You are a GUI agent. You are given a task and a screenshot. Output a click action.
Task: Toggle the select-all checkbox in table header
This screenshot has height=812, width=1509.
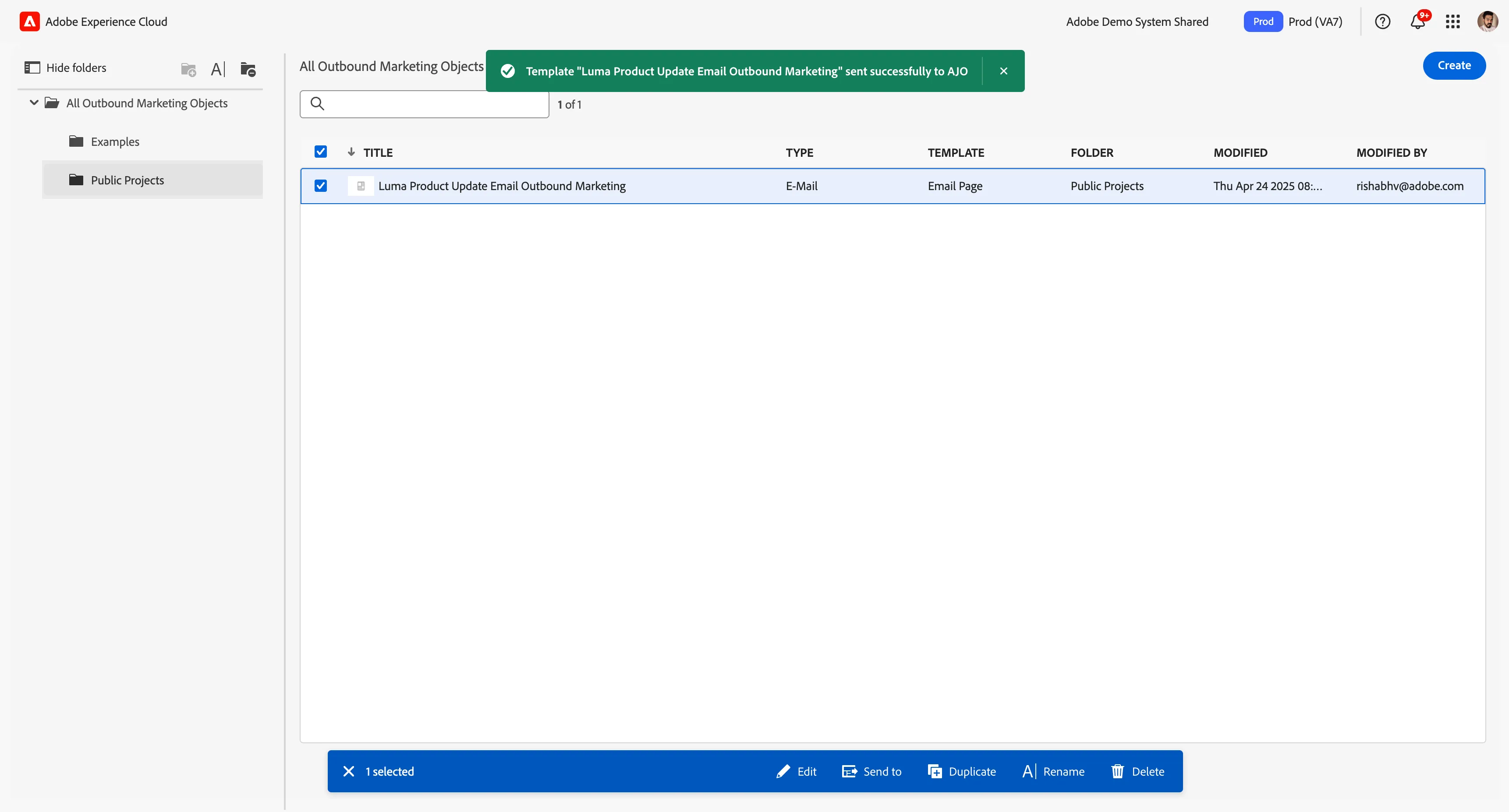(x=320, y=152)
